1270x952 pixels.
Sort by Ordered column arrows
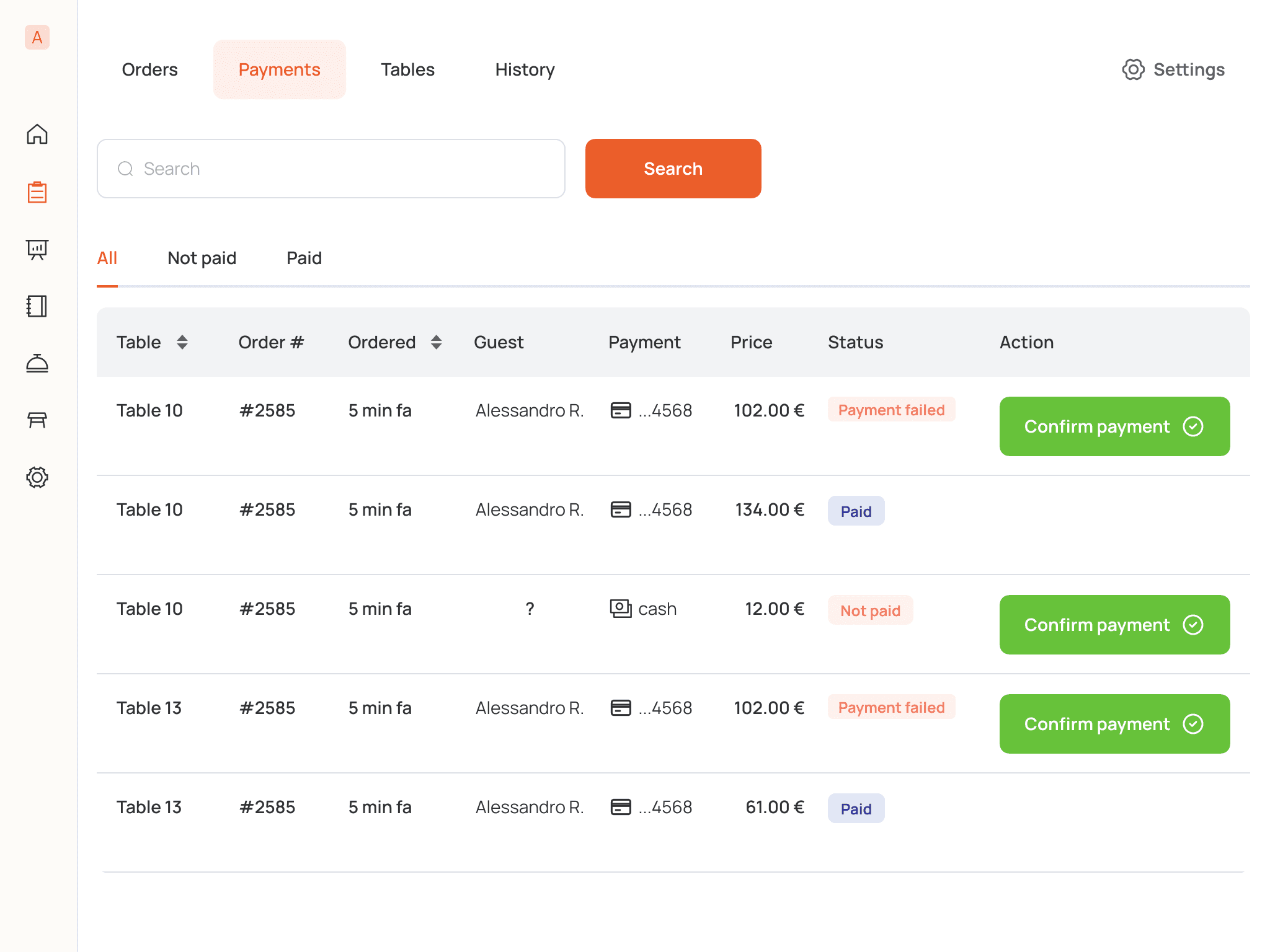pos(437,342)
